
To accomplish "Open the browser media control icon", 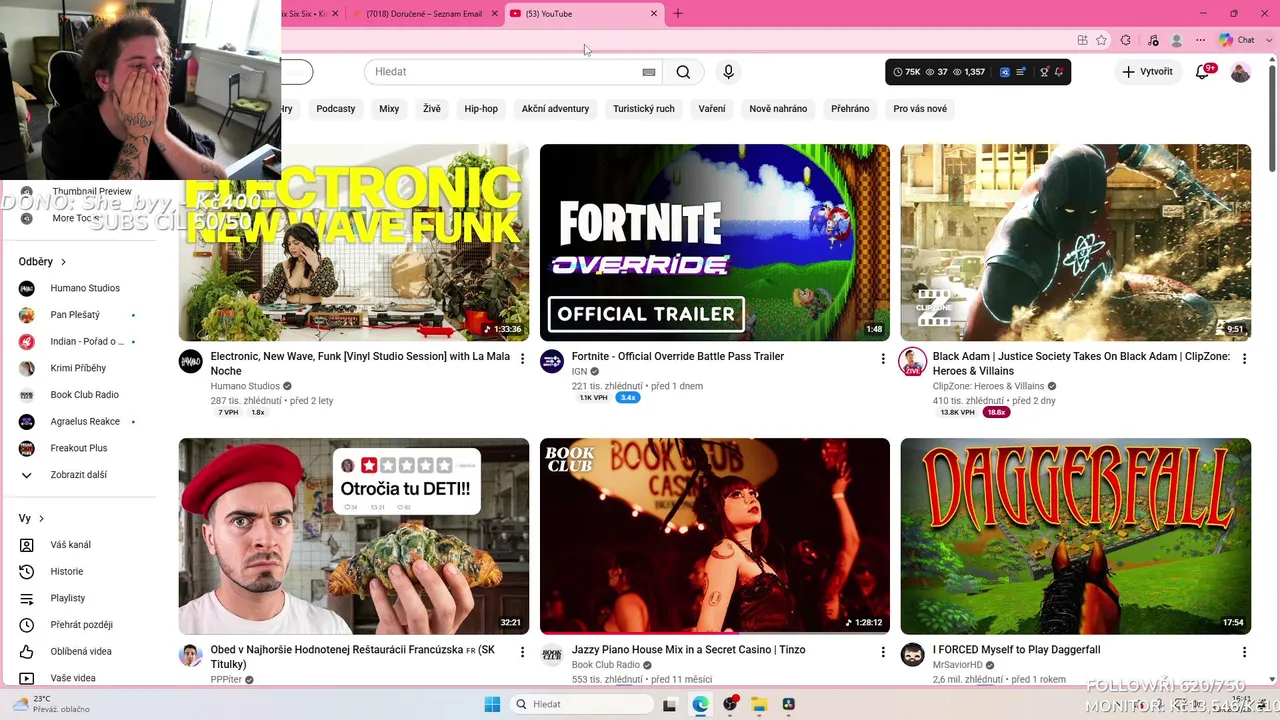I will (x=1153, y=40).
